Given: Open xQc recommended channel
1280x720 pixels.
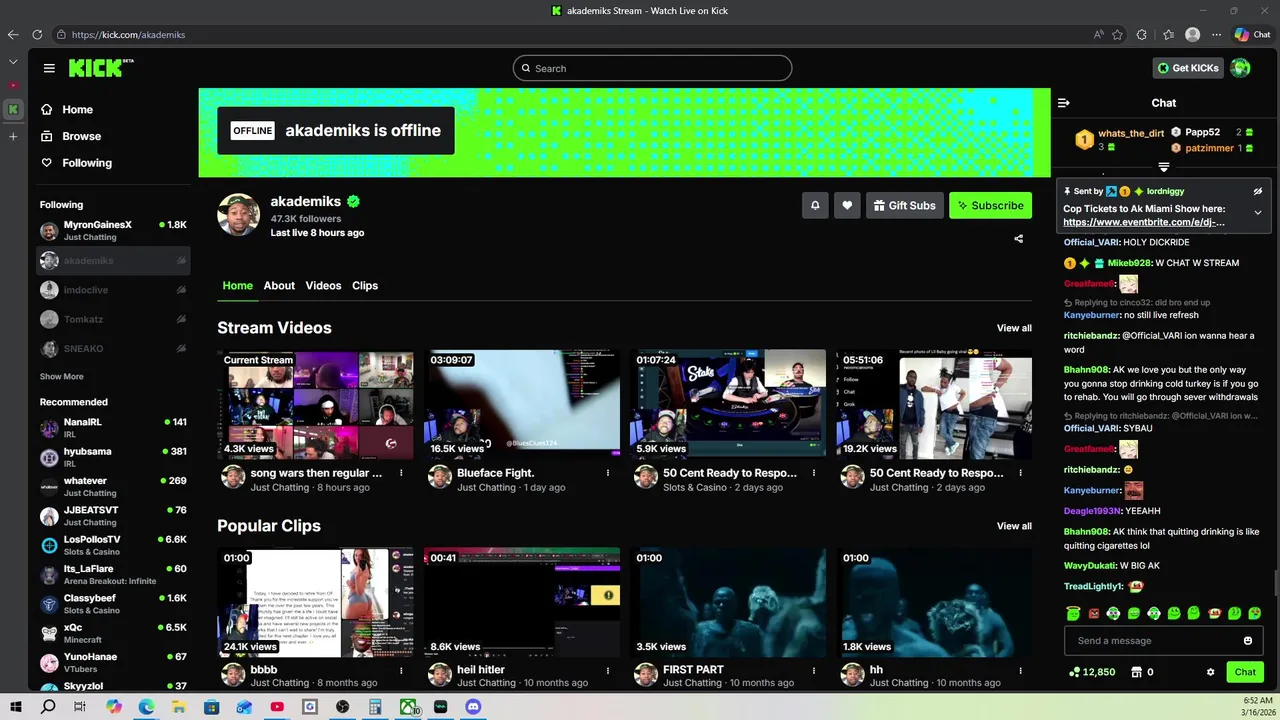Looking at the screenshot, I should (113, 633).
